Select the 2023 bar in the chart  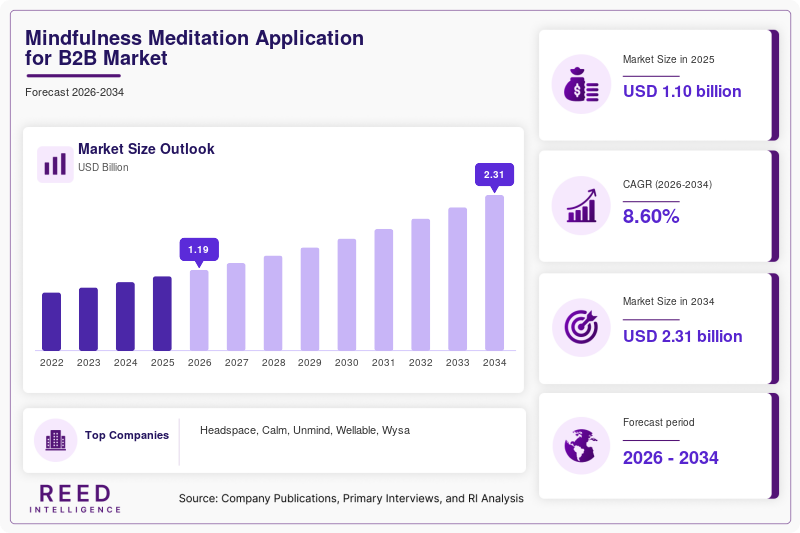[x=88, y=319]
